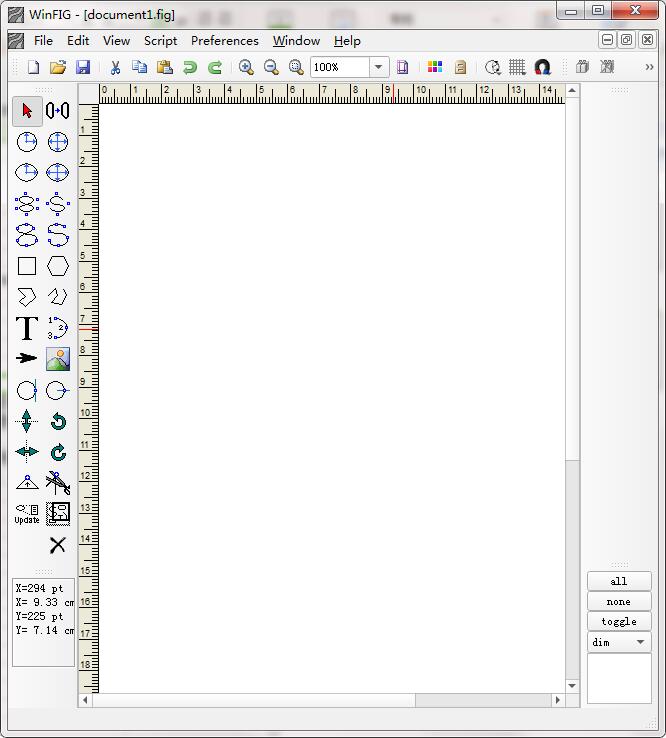Open the File menu
This screenshot has height=738, width=666.
43,41
